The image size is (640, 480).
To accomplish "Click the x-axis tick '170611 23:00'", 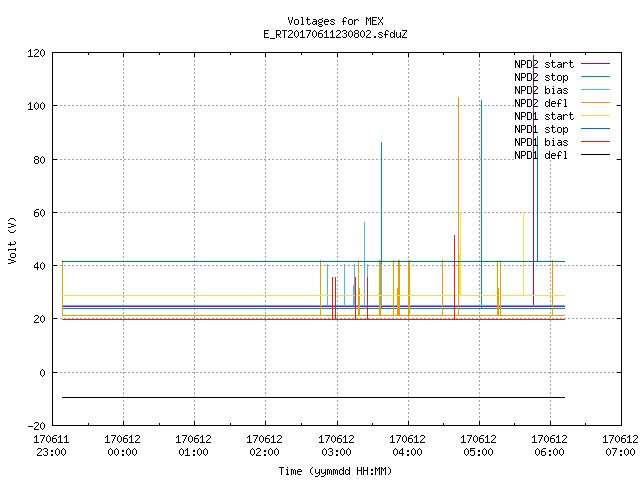I will [x=51, y=446].
